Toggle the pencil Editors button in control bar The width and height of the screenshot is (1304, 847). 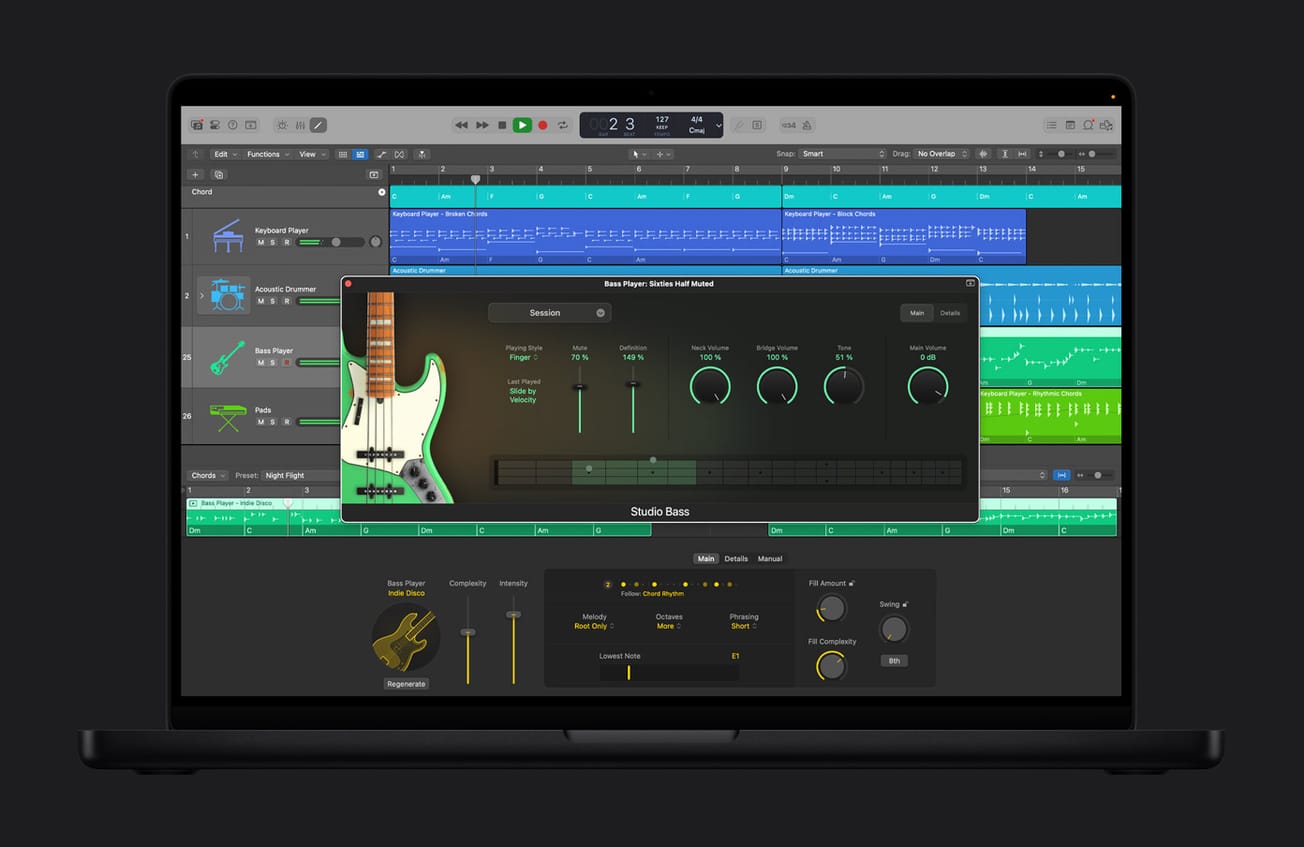coord(318,125)
